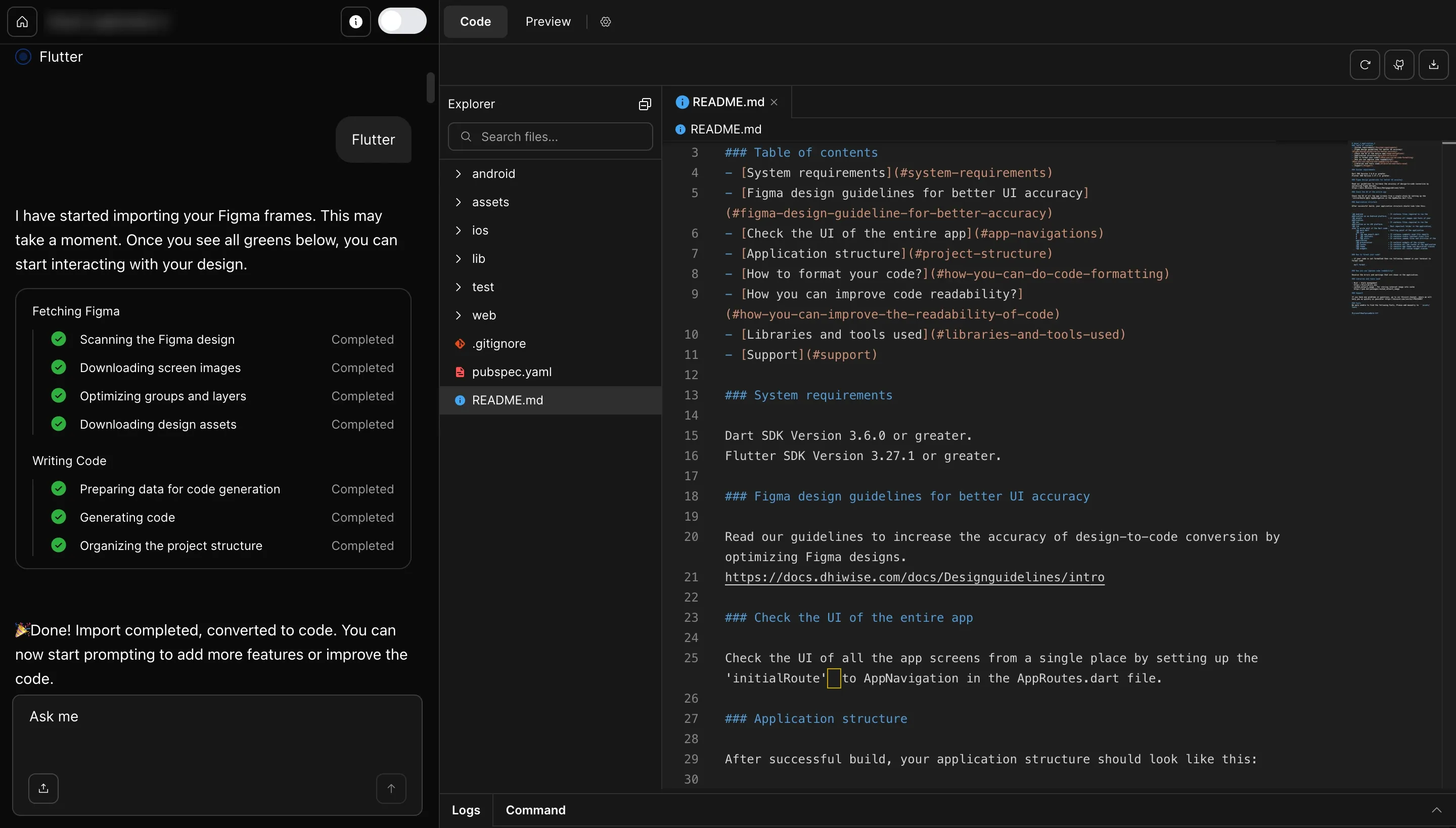The image size is (1456, 828).
Task: Expand the assets folder
Action: click(x=550, y=202)
